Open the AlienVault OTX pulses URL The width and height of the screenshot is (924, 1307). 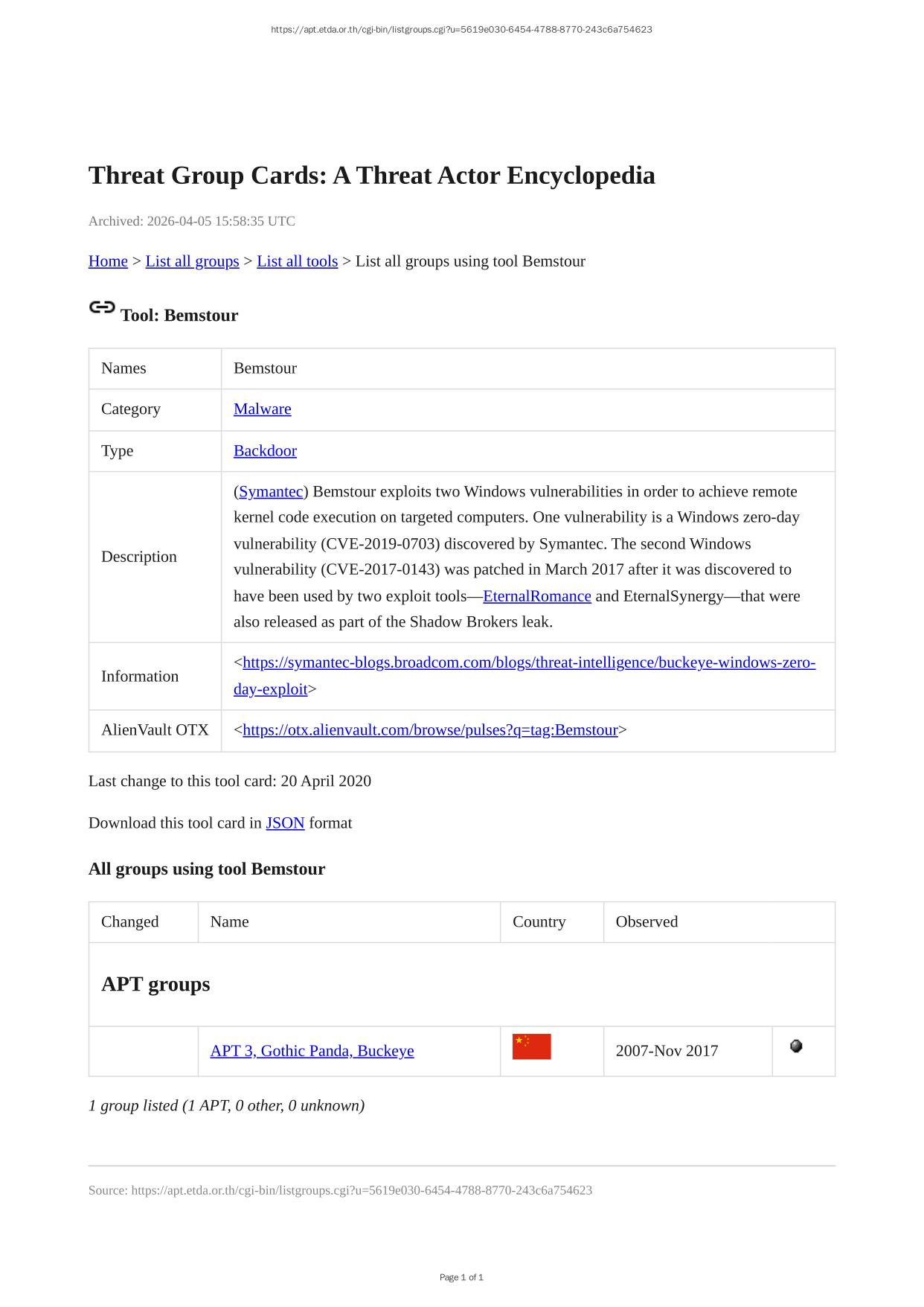click(x=430, y=730)
